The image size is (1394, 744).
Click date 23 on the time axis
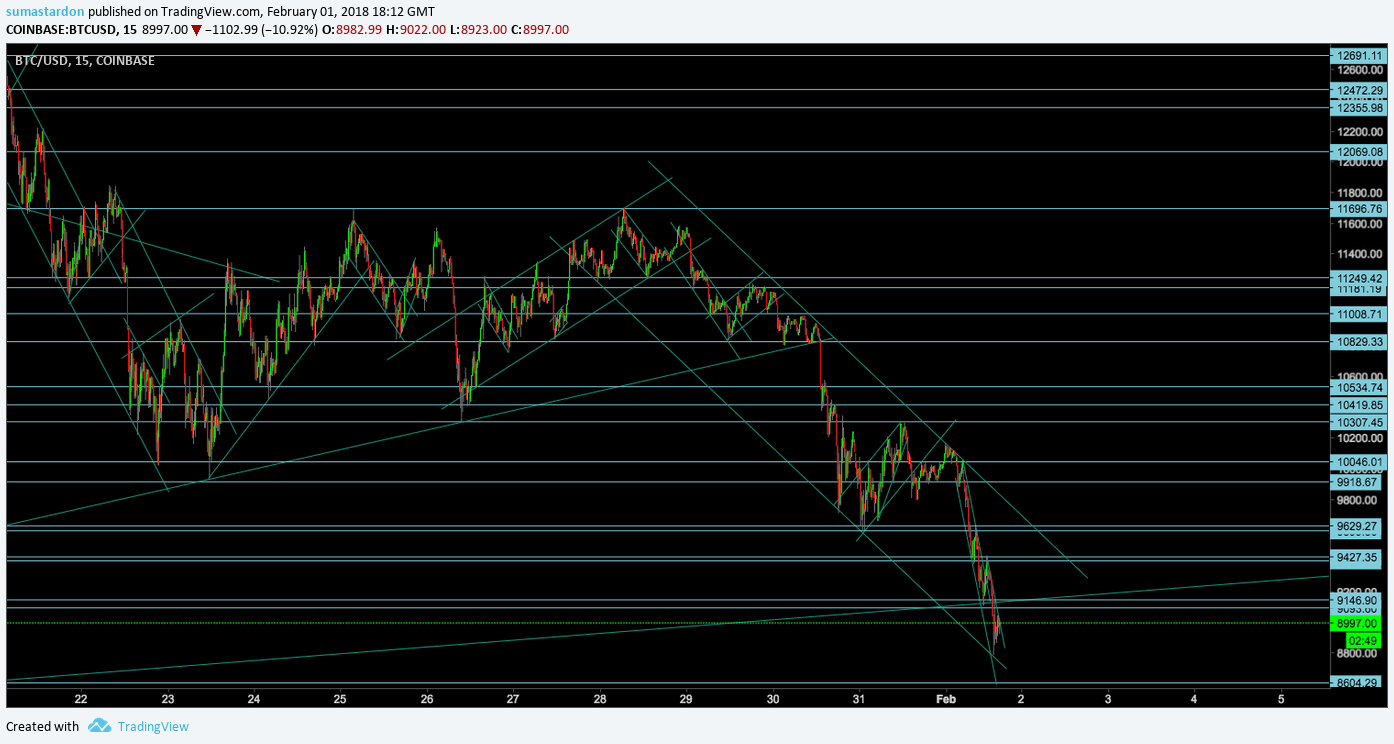(x=167, y=698)
